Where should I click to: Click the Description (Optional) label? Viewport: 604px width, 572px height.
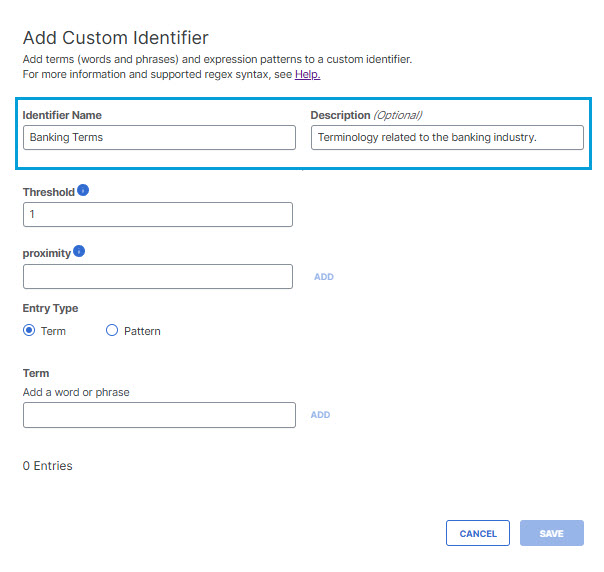pyautogui.click(x=366, y=115)
